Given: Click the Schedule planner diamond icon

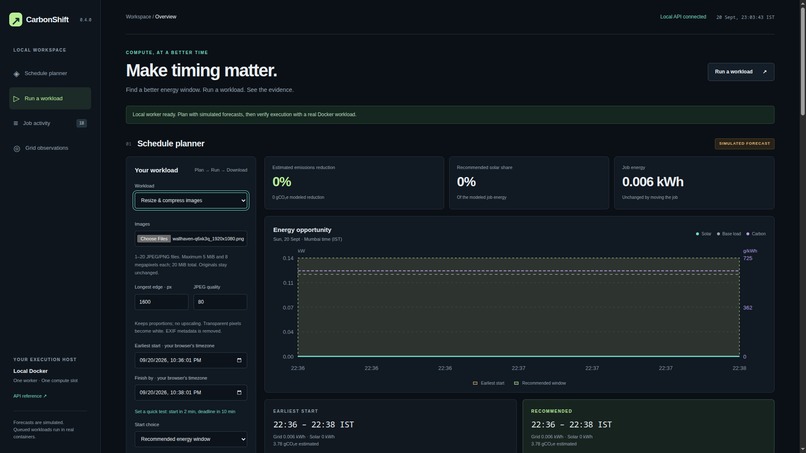Looking at the screenshot, I should pyautogui.click(x=16, y=74).
